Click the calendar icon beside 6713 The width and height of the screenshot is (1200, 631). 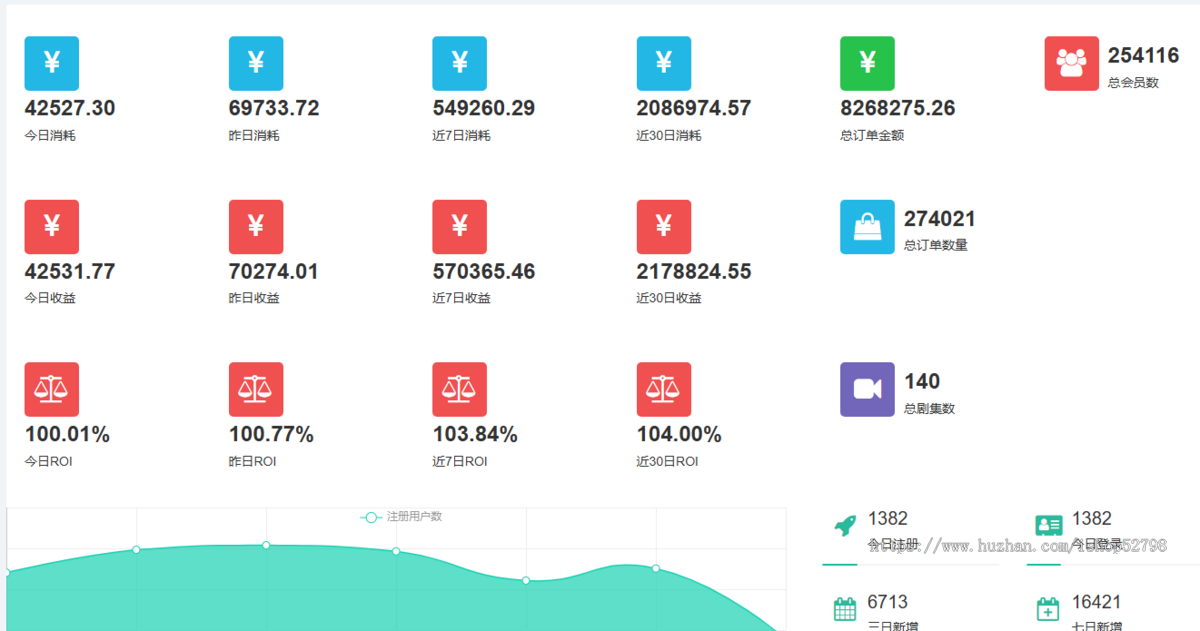click(x=845, y=608)
